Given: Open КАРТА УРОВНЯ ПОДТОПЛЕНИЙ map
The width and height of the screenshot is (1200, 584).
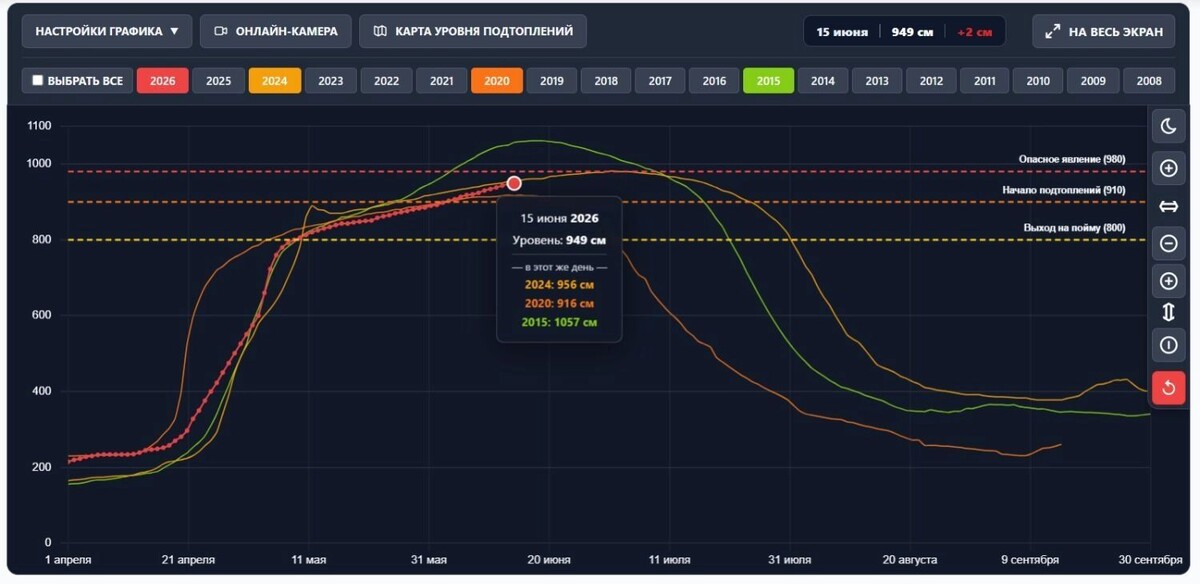Looking at the screenshot, I should 472,31.
